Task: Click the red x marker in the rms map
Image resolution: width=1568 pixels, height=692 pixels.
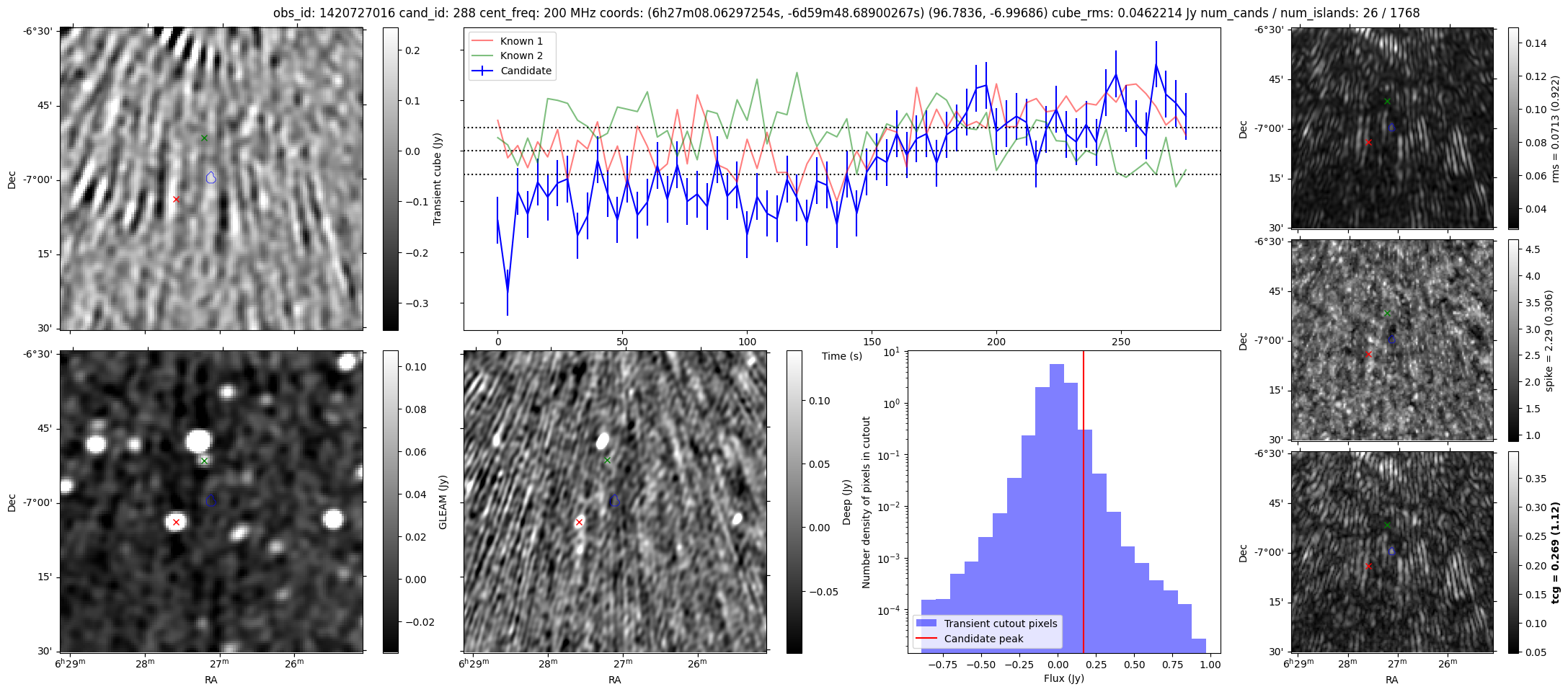Action: (1368, 143)
